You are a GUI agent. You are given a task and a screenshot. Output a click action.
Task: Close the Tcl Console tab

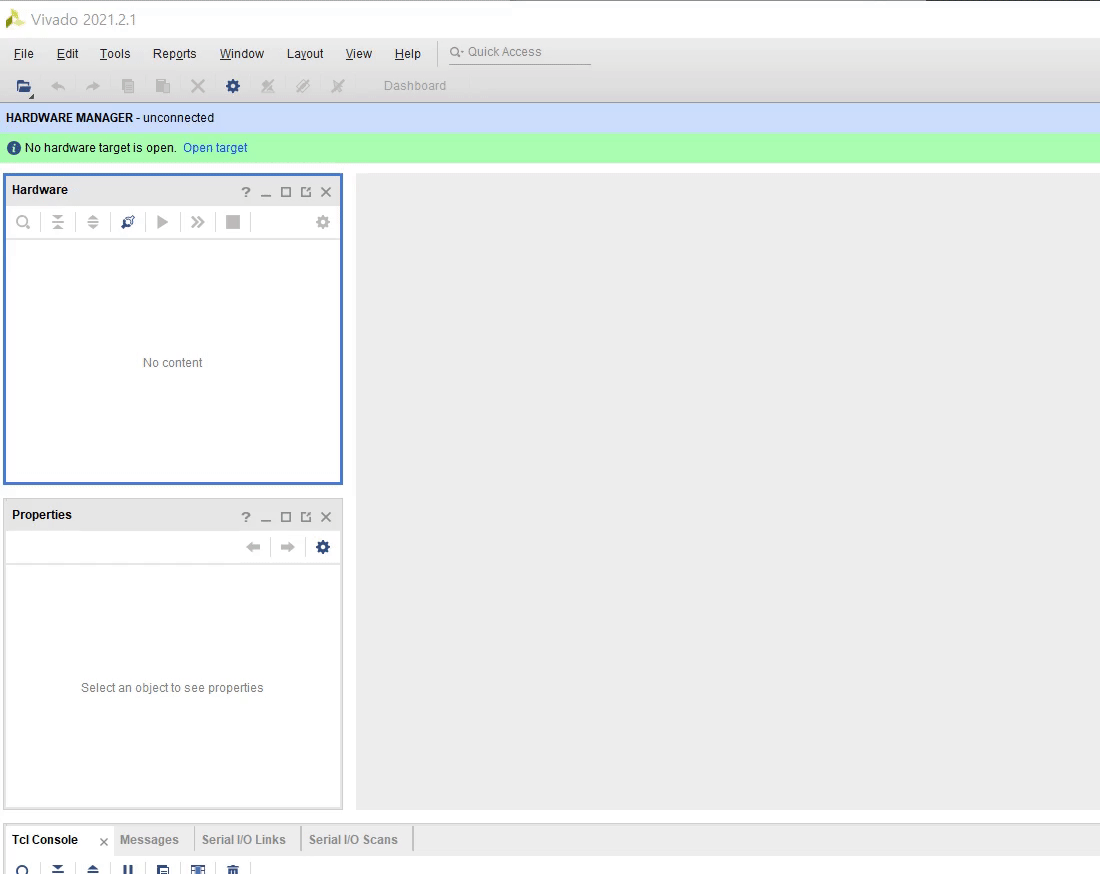[104, 842]
